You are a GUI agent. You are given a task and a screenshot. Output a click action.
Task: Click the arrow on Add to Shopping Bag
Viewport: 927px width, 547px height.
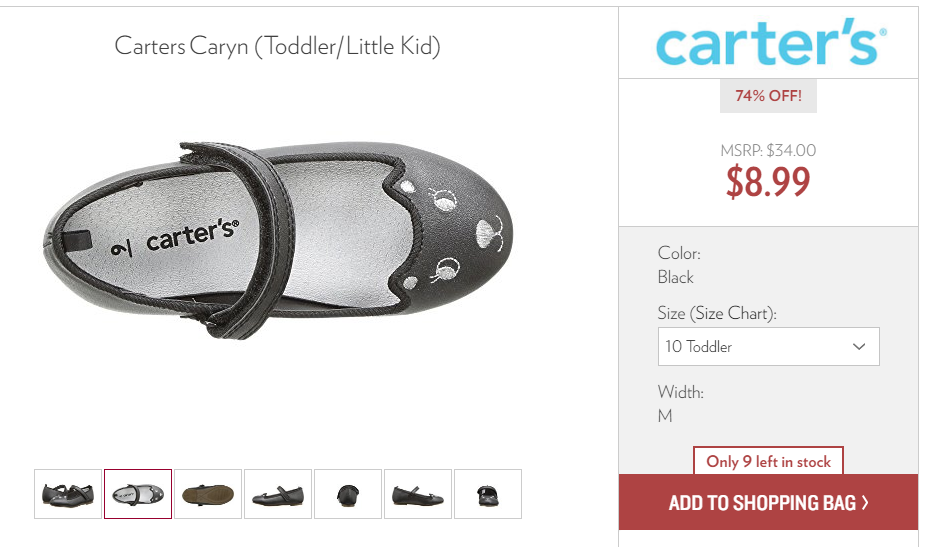pos(865,503)
